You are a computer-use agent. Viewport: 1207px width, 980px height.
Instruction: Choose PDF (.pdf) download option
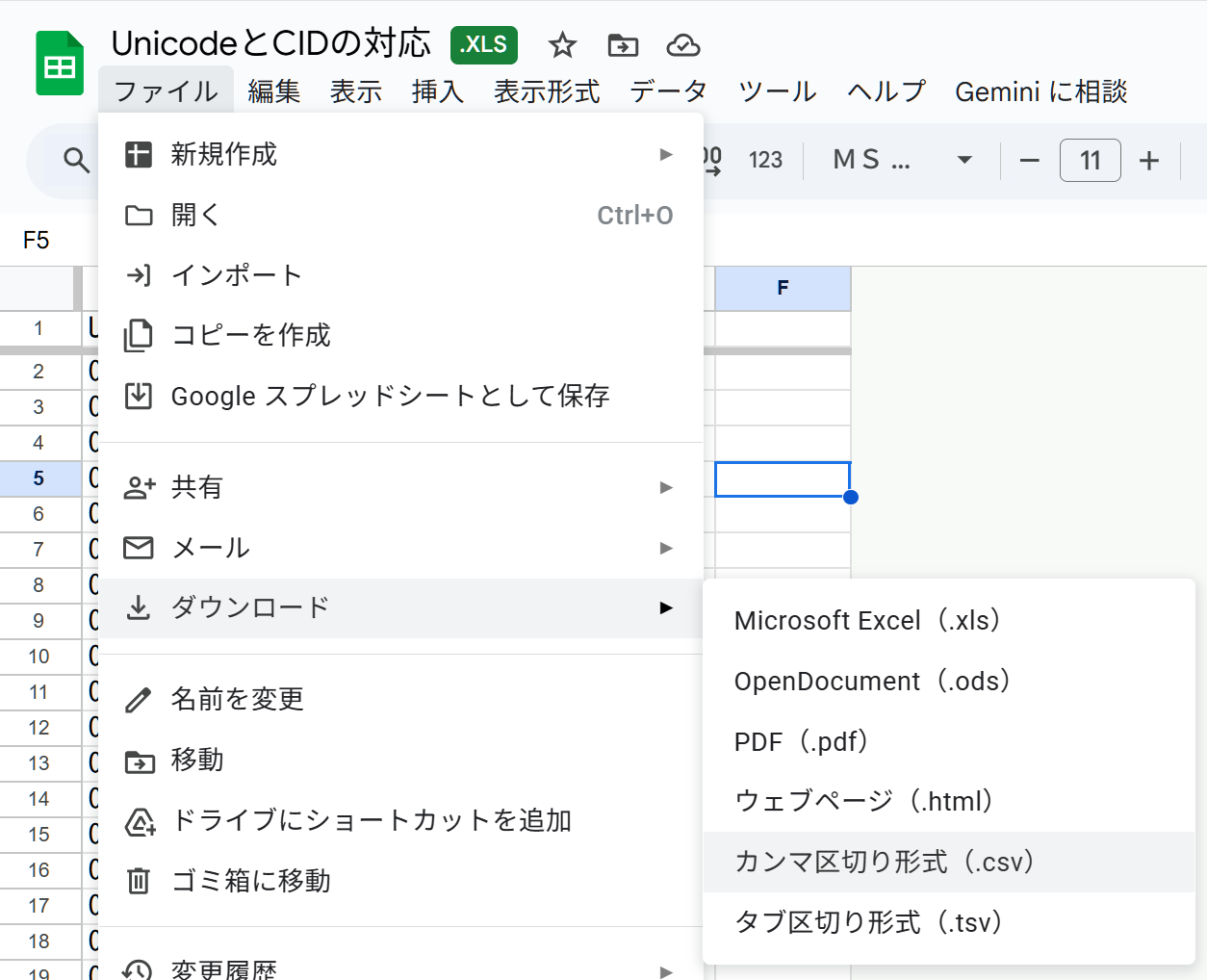tap(801, 741)
